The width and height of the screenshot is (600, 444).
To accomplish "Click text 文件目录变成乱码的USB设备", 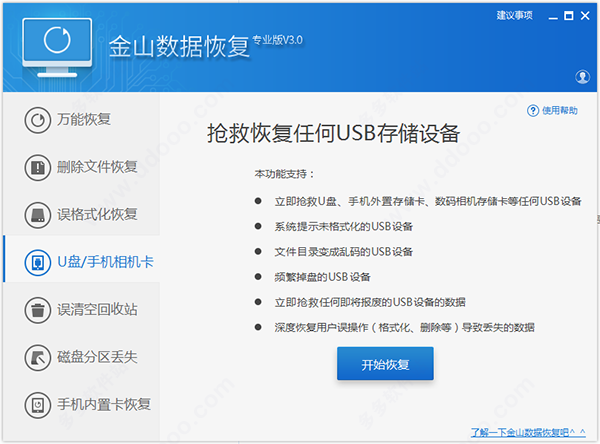I will pos(343,252).
